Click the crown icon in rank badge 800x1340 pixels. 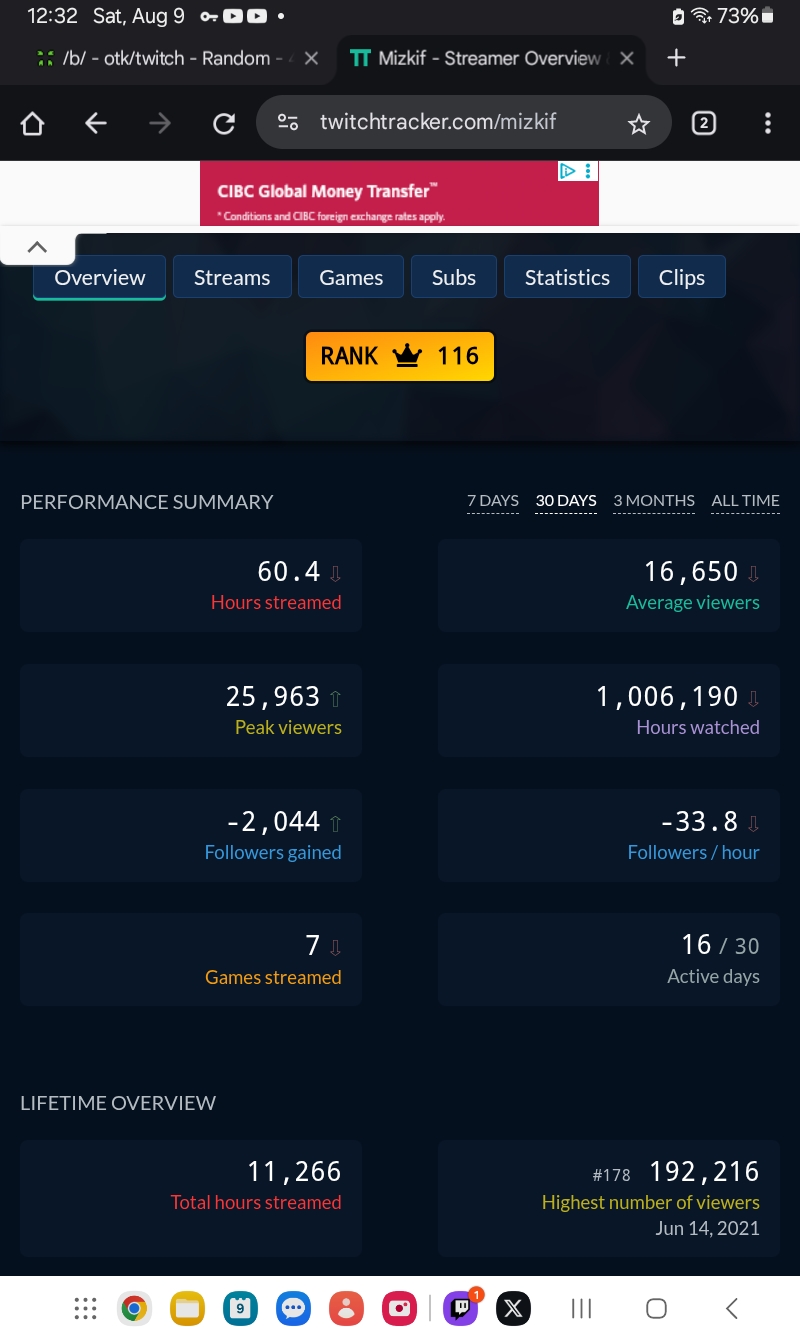tap(407, 355)
